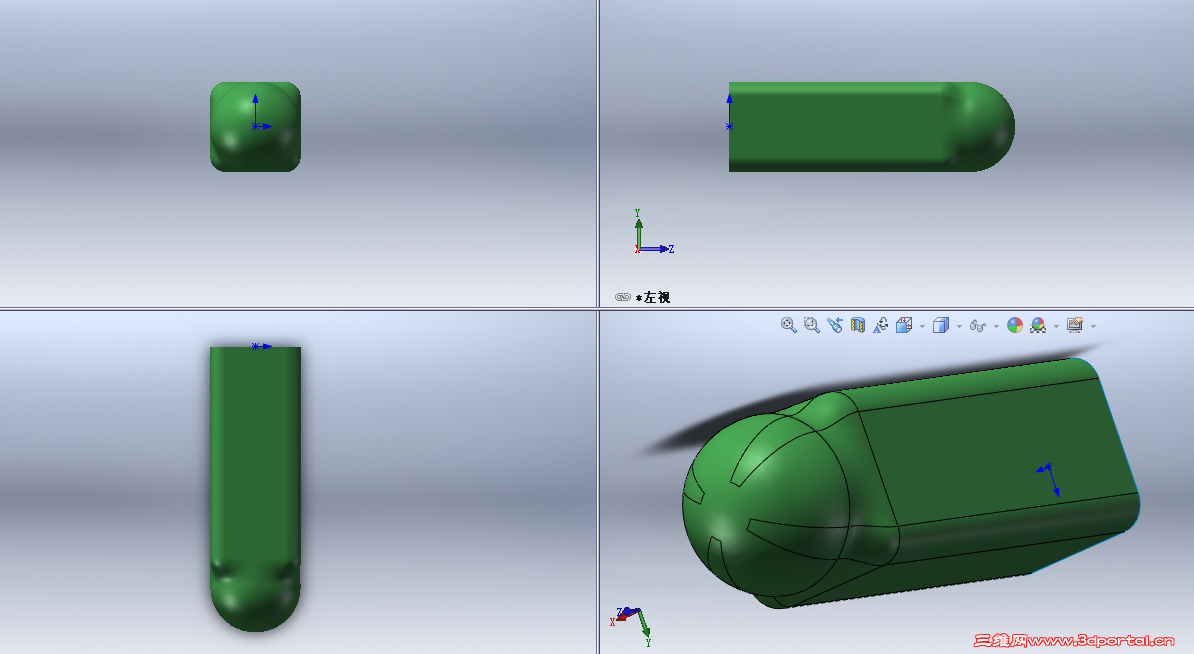The image size is (1194, 654).
Task: Expand the Hide/Show Items dropdown arrow
Action: click(996, 327)
